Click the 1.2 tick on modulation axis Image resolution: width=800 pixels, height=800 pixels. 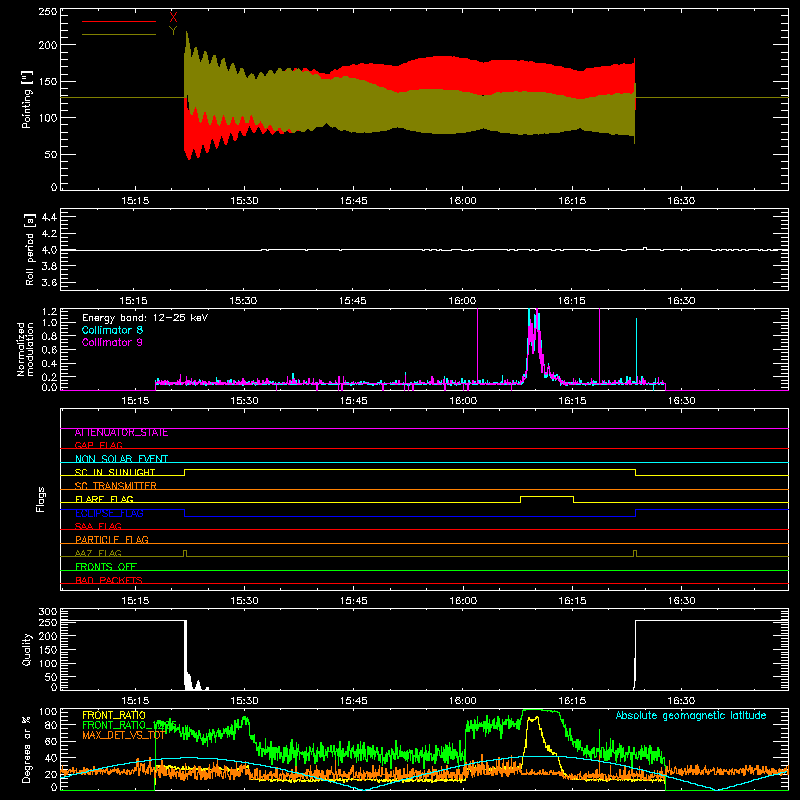point(49,312)
